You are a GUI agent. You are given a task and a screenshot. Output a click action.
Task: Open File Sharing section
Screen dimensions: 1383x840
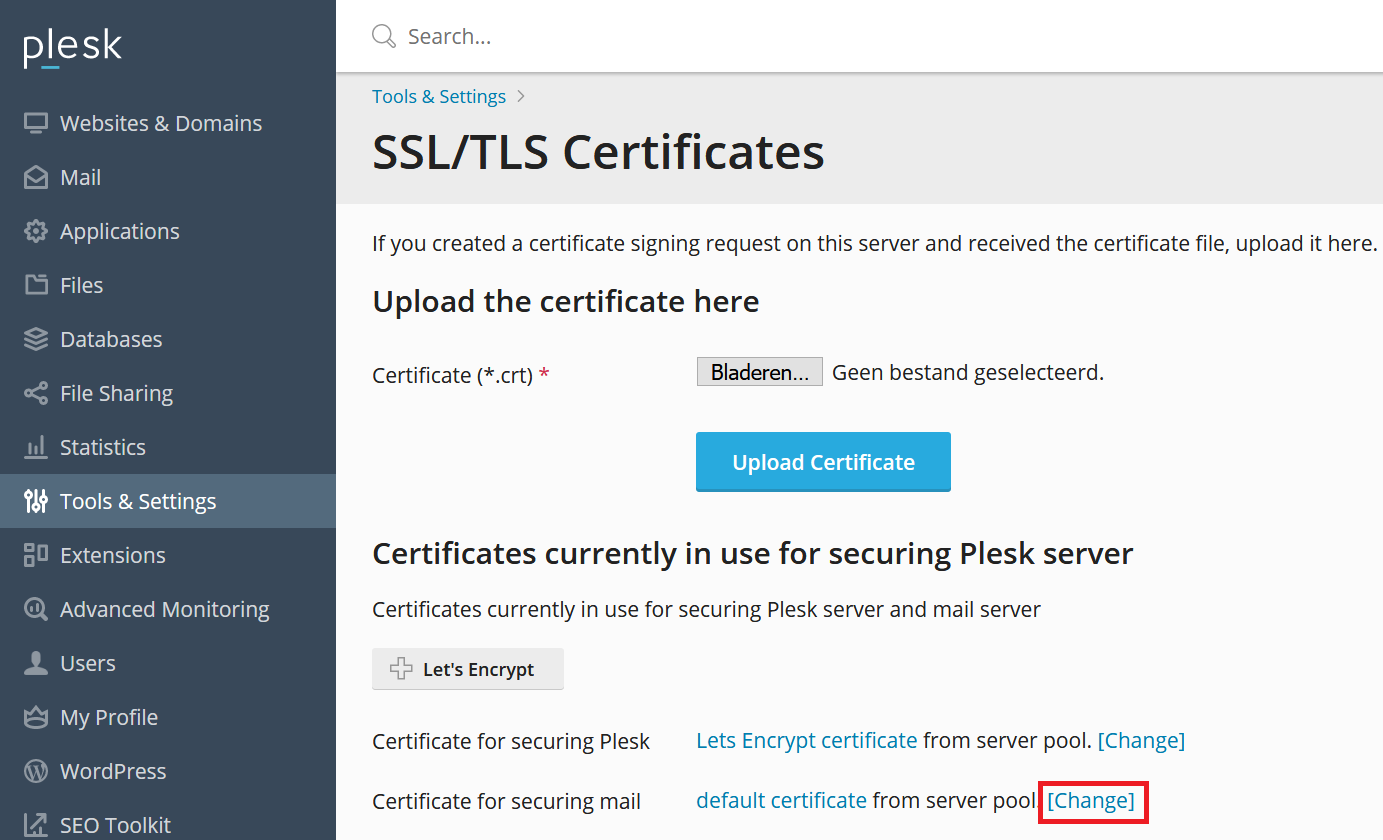coord(168,394)
